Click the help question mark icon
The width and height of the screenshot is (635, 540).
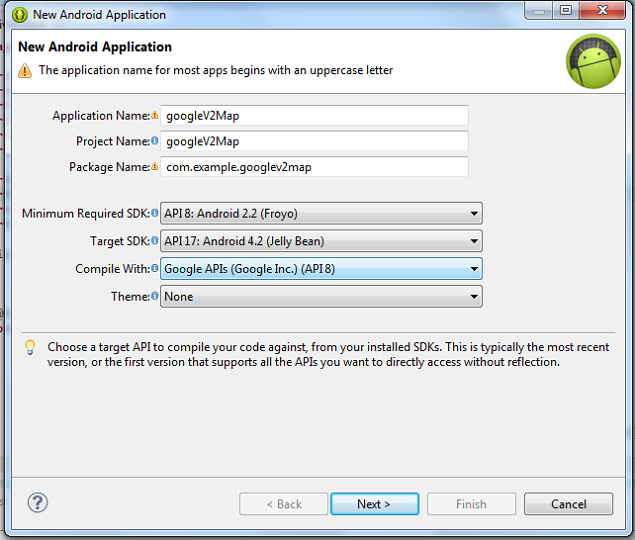point(38,503)
